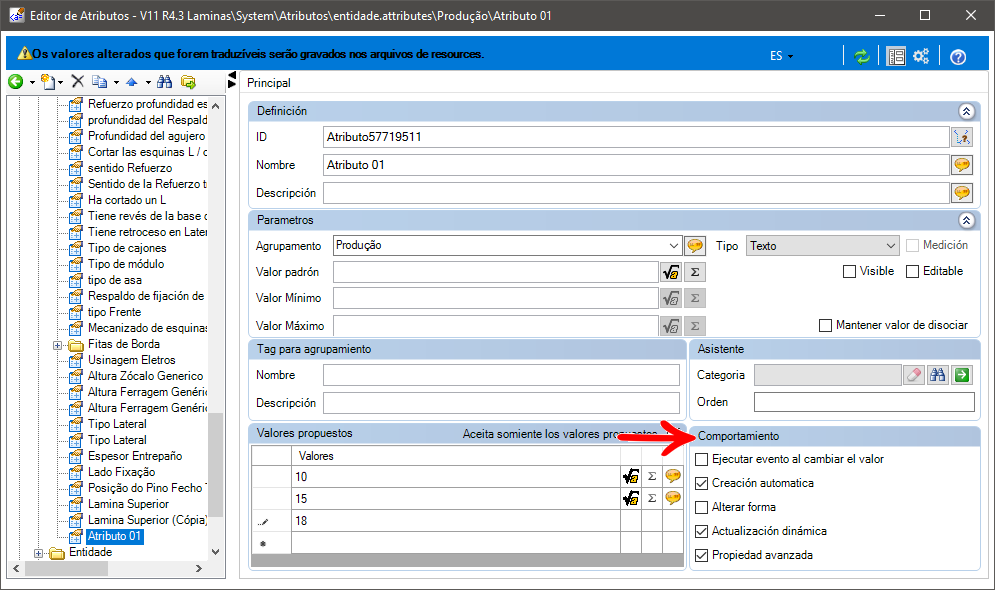Click the translation bubble next to Agrupamento
The width and height of the screenshot is (995, 590).
click(695, 246)
